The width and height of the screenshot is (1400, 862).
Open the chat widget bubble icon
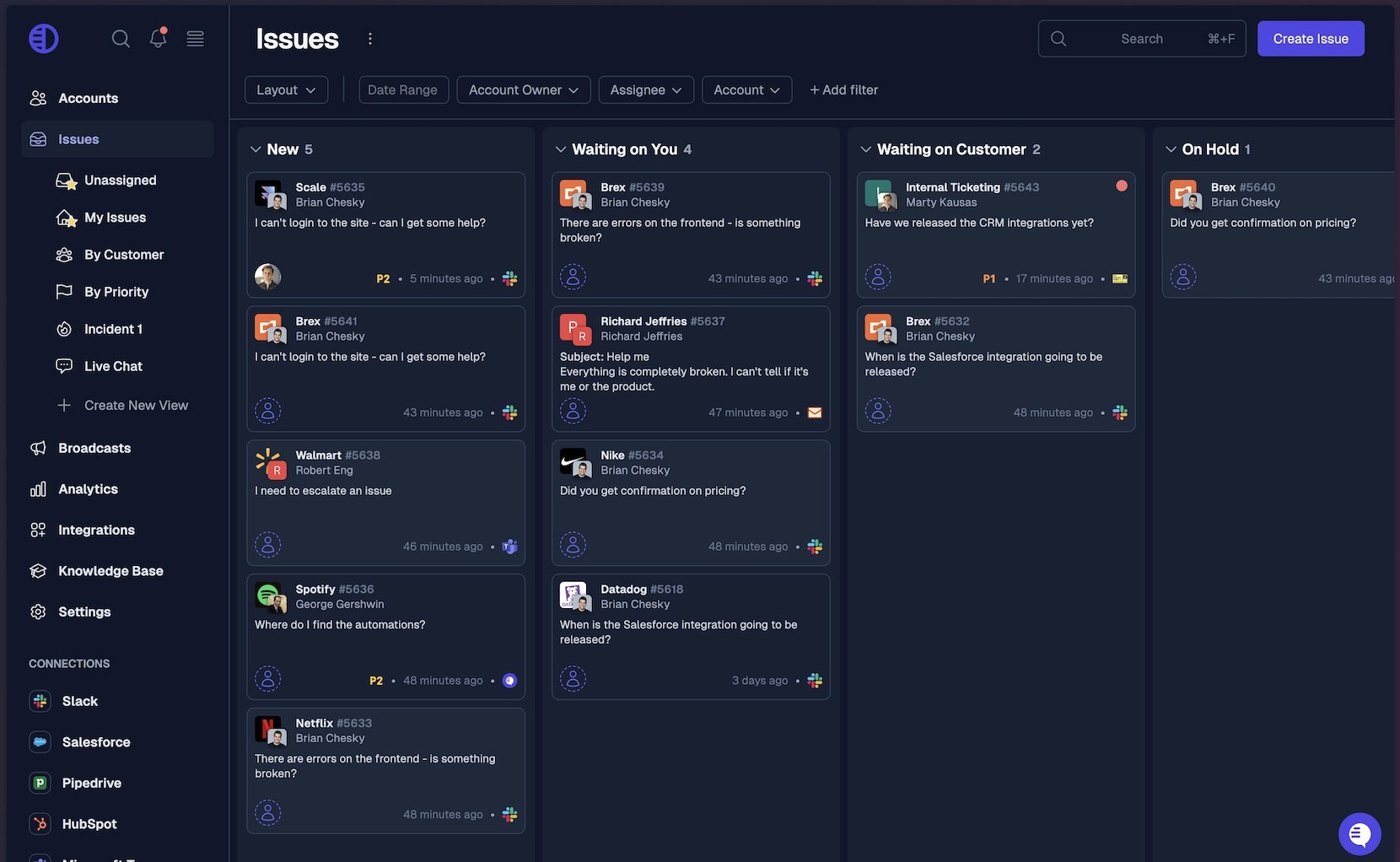(x=1359, y=834)
